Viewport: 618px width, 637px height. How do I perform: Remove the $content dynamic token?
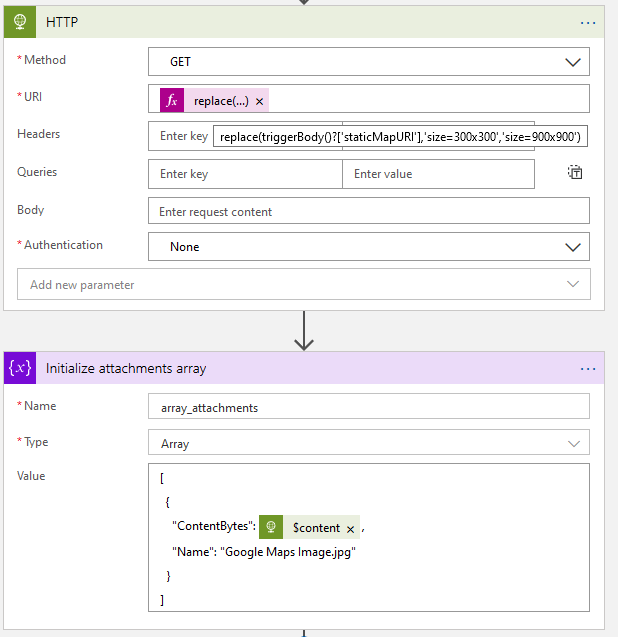(351, 528)
